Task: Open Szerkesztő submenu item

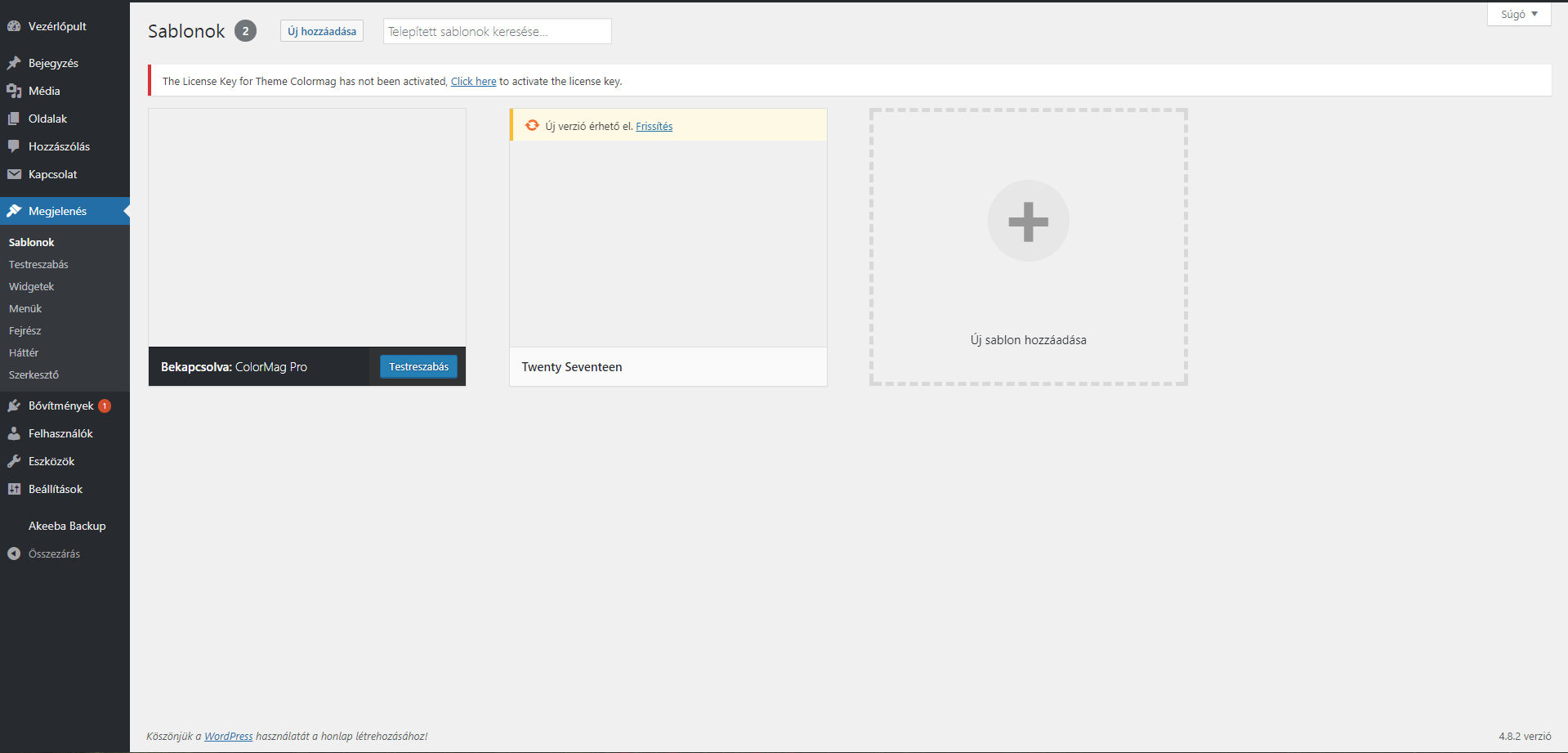Action: coord(34,374)
